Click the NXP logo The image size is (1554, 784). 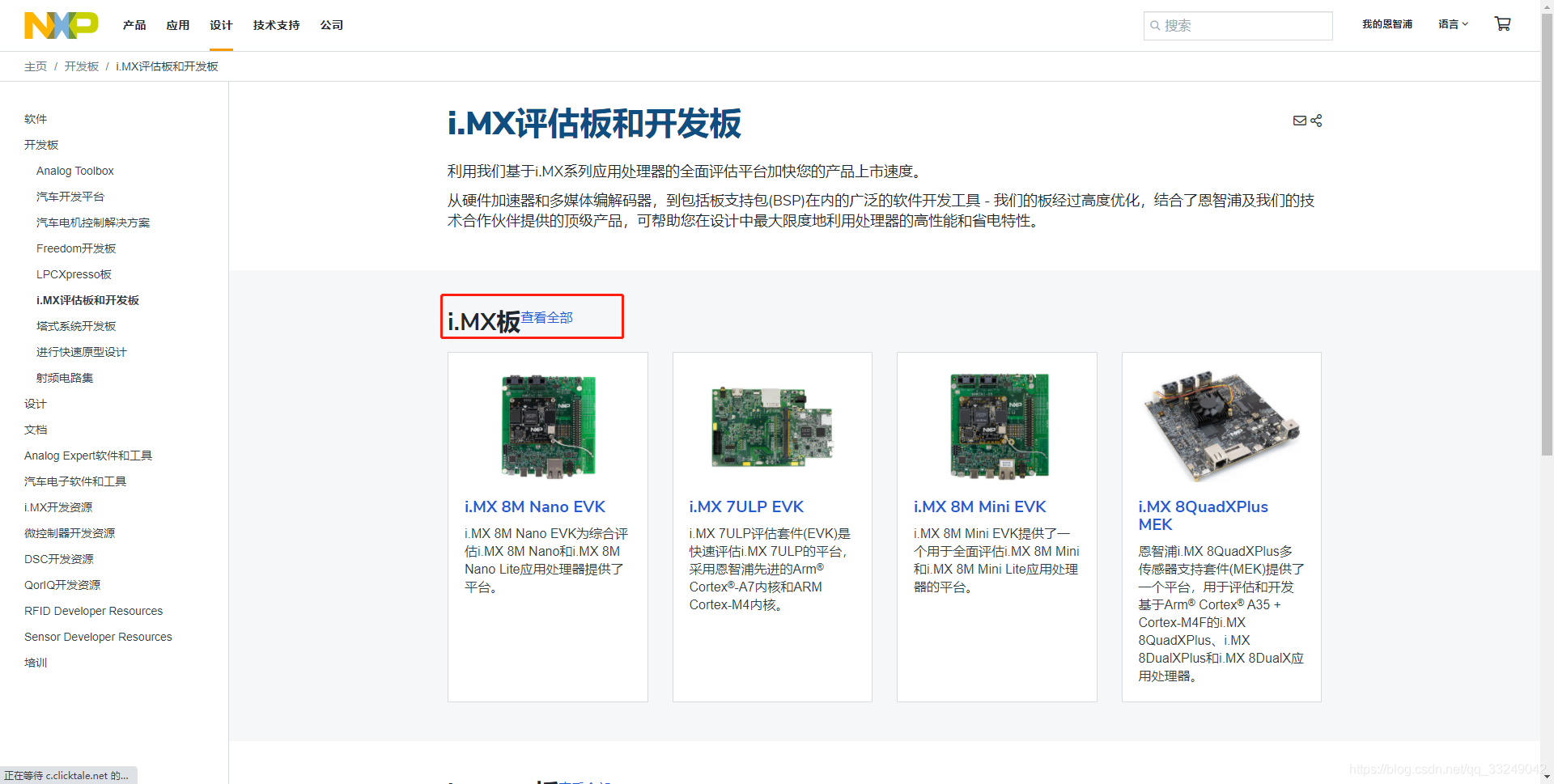62,25
